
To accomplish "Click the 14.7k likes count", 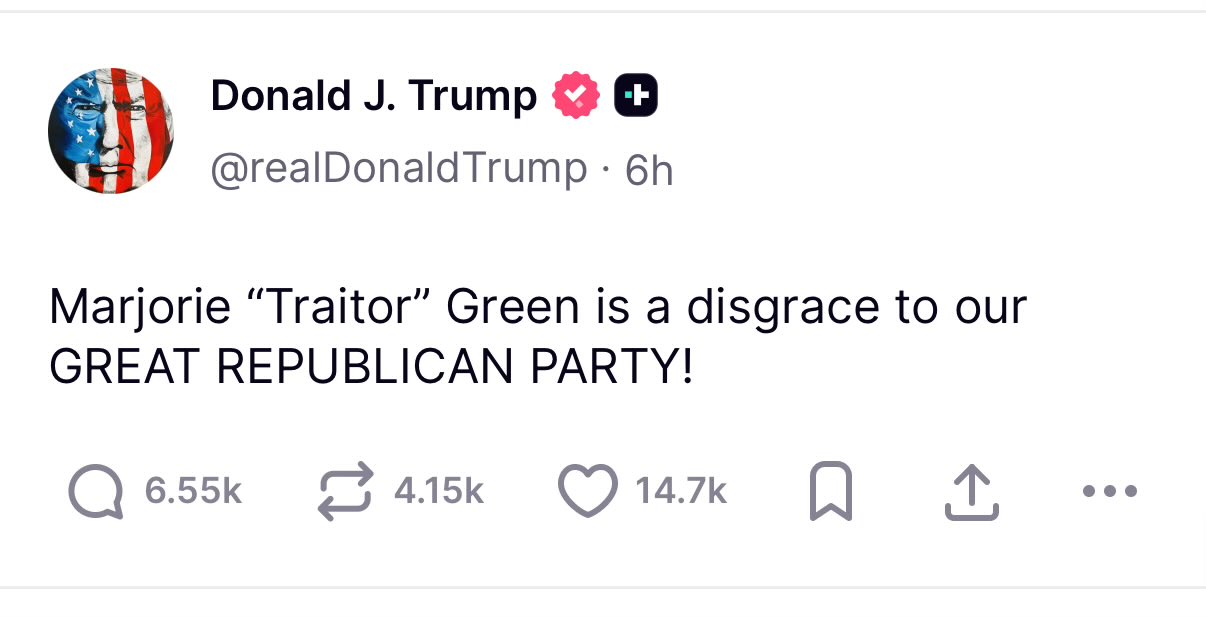I will [x=681, y=492].
